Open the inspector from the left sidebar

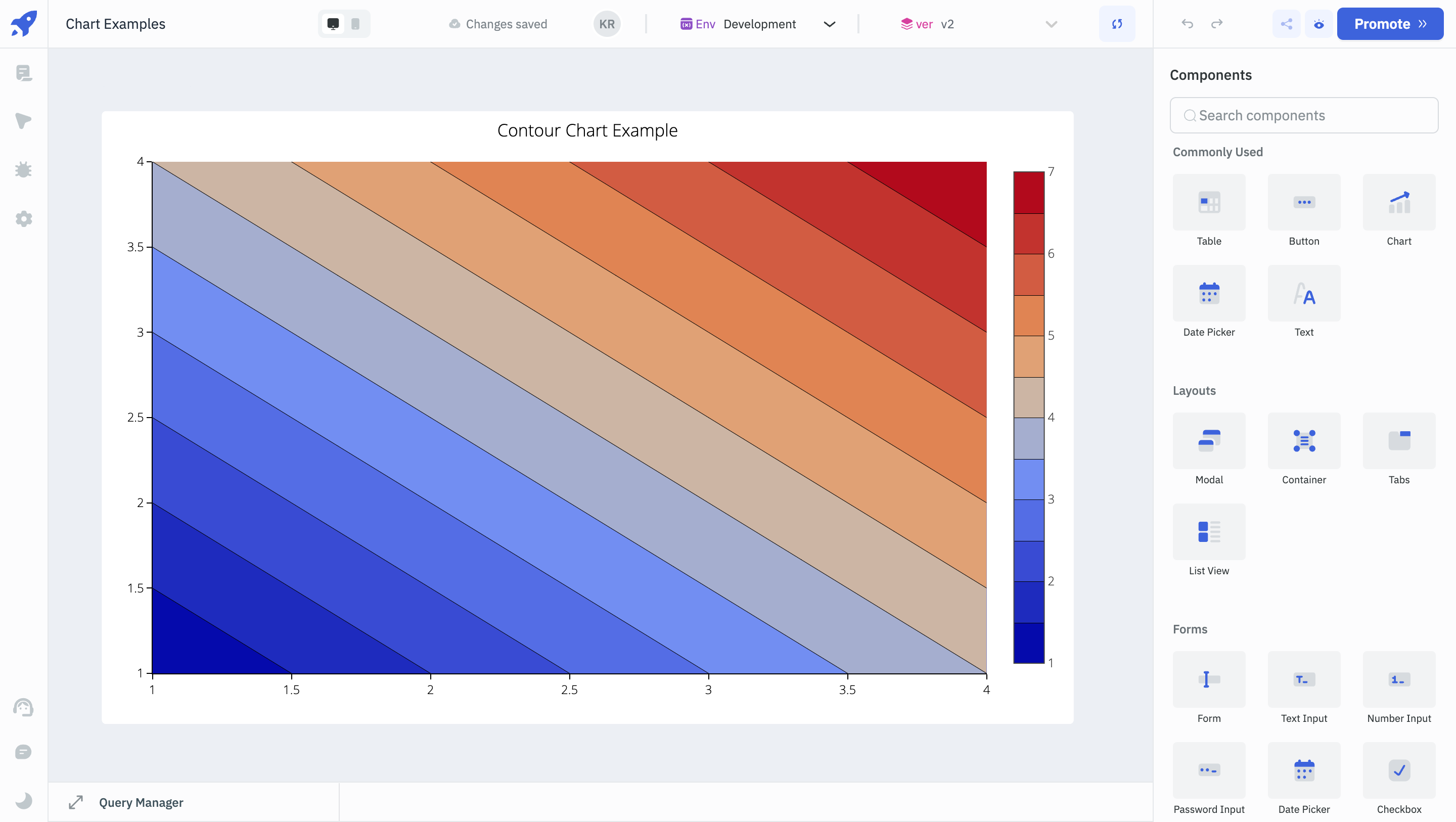tap(24, 121)
